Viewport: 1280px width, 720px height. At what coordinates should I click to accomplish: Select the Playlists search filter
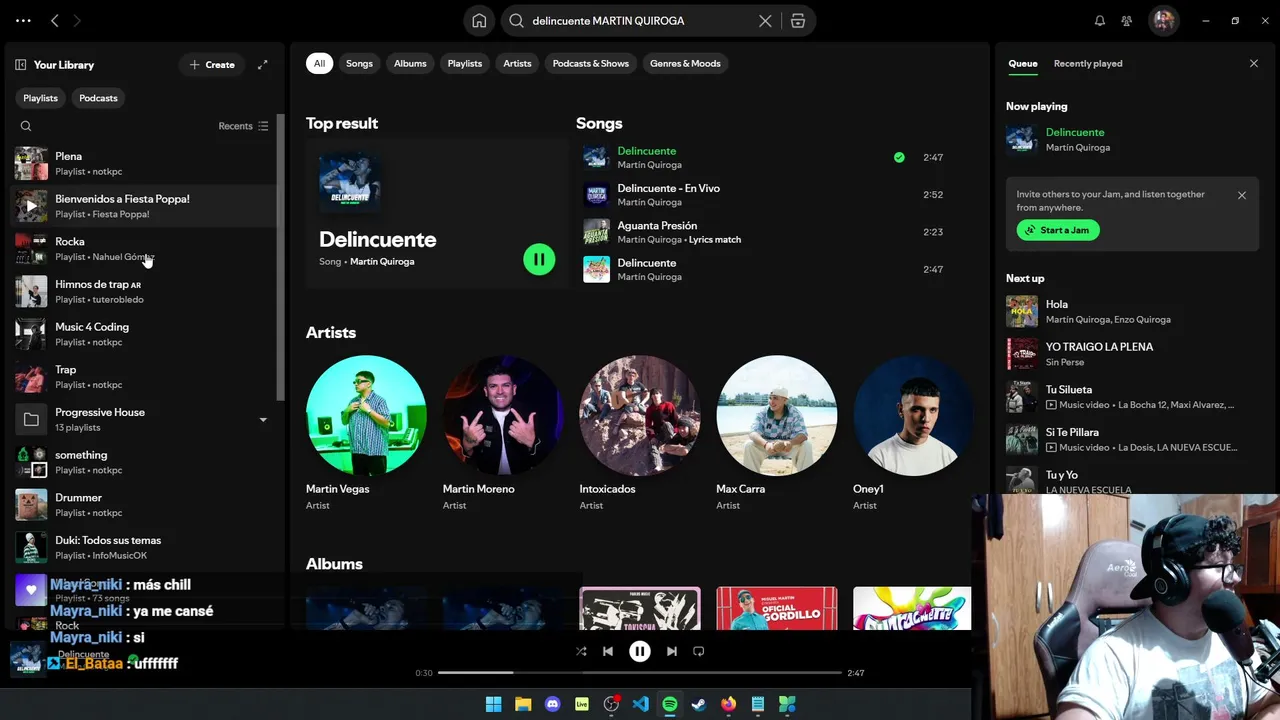(x=464, y=63)
